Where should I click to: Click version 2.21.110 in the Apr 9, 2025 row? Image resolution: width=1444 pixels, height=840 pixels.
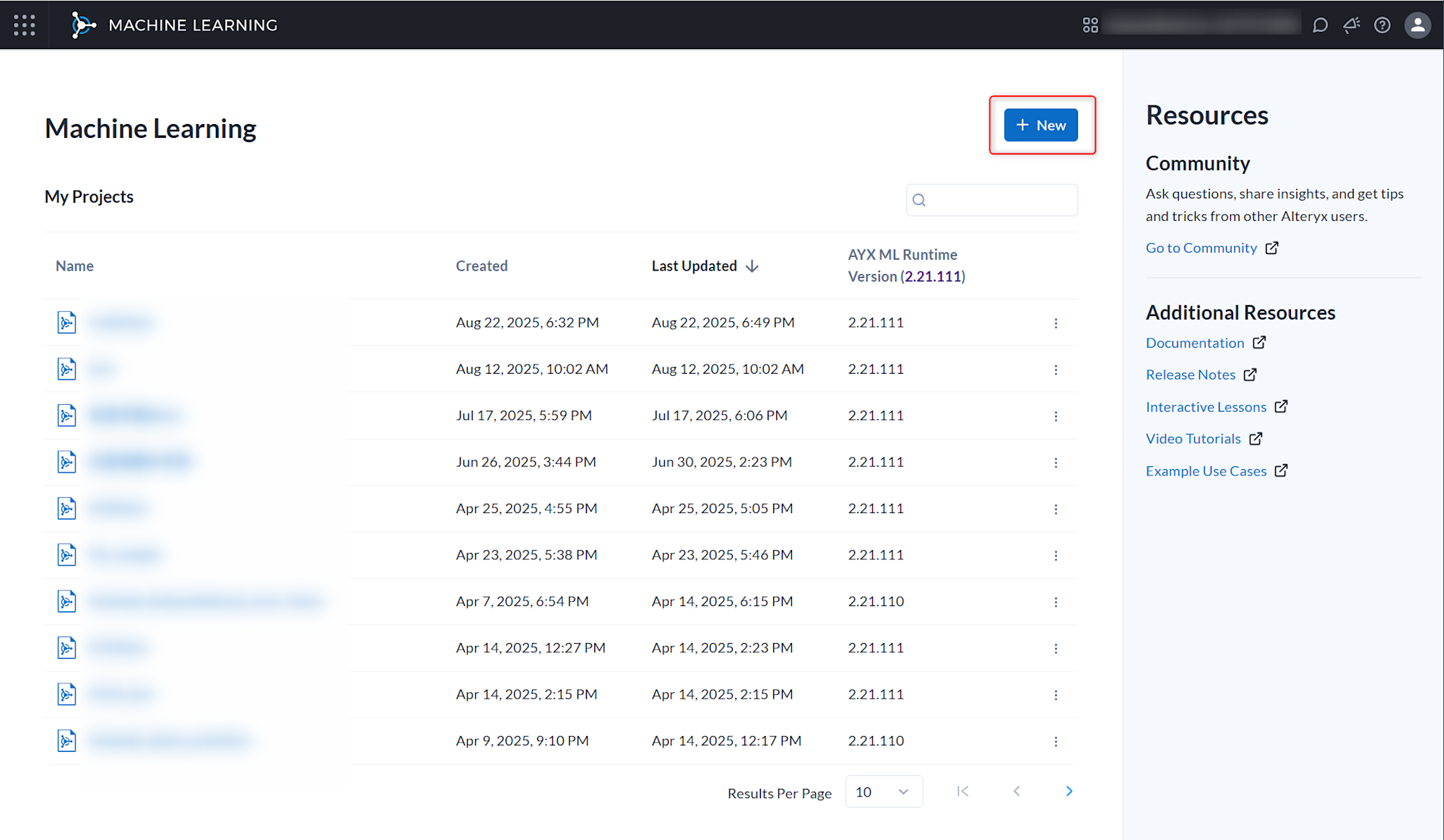click(876, 741)
